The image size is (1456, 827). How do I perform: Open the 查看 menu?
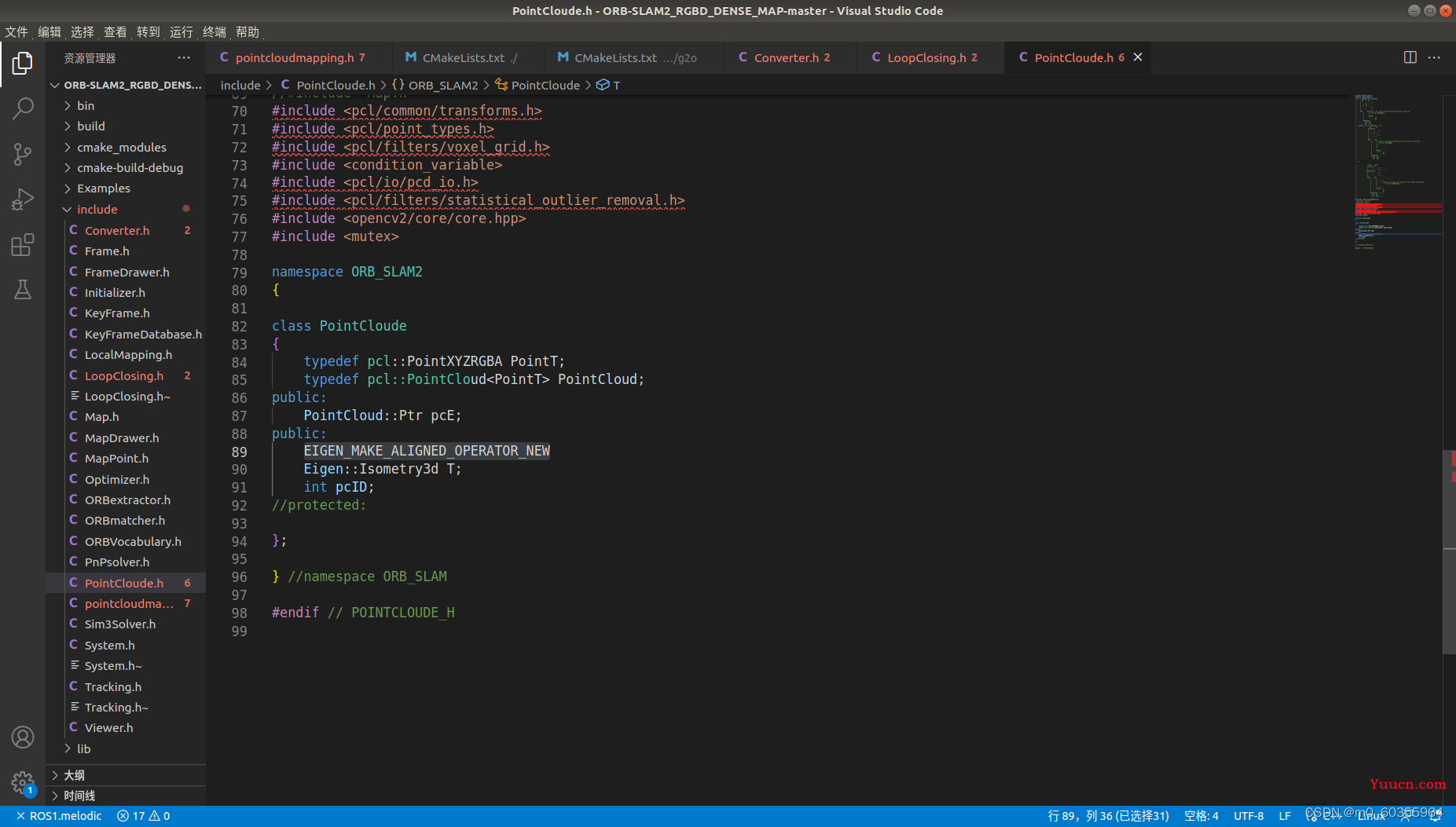tap(116, 32)
